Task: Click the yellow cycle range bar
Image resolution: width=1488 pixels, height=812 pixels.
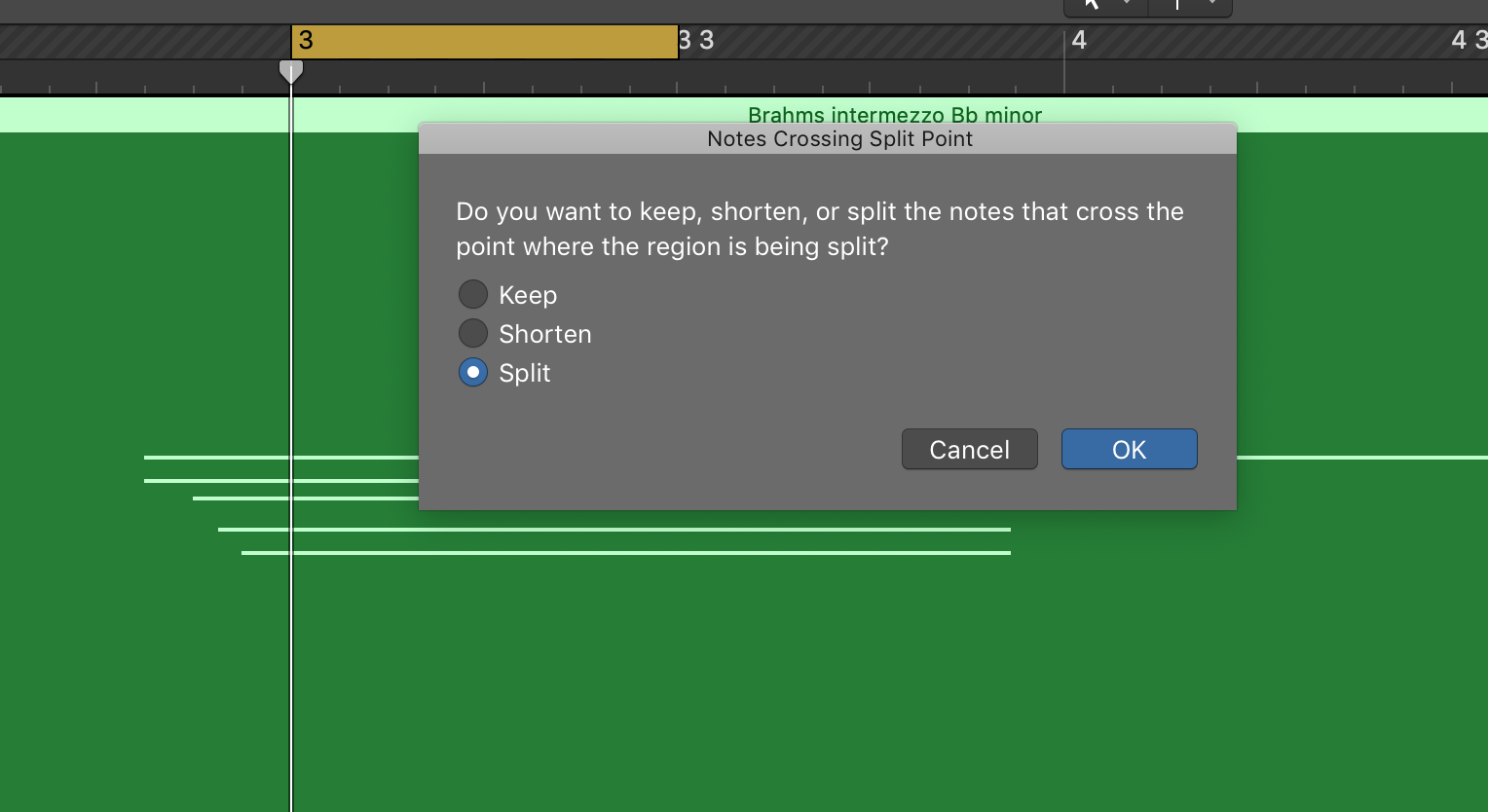Action: tap(487, 42)
